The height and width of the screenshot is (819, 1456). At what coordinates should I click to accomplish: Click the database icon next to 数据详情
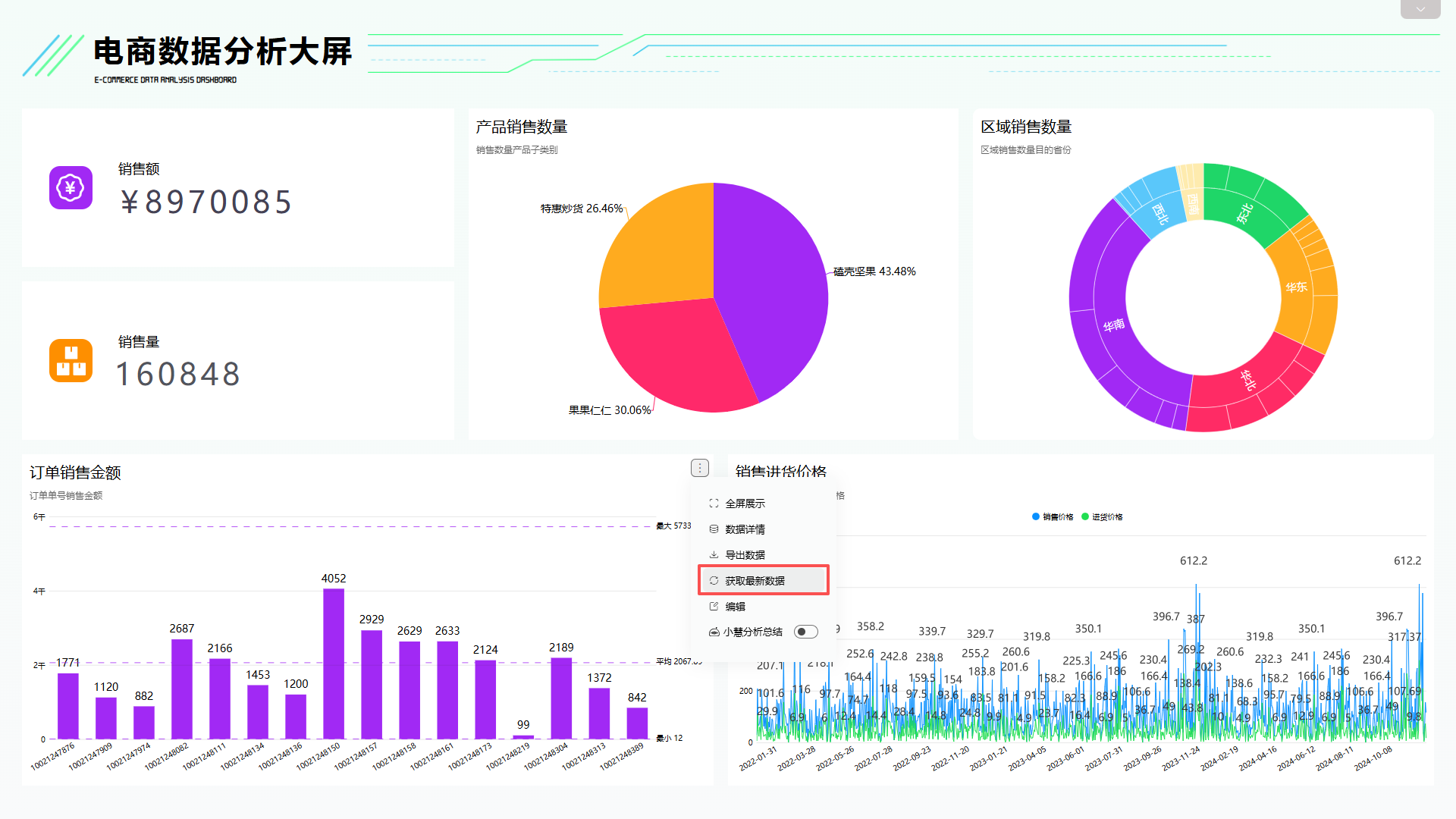tap(714, 529)
